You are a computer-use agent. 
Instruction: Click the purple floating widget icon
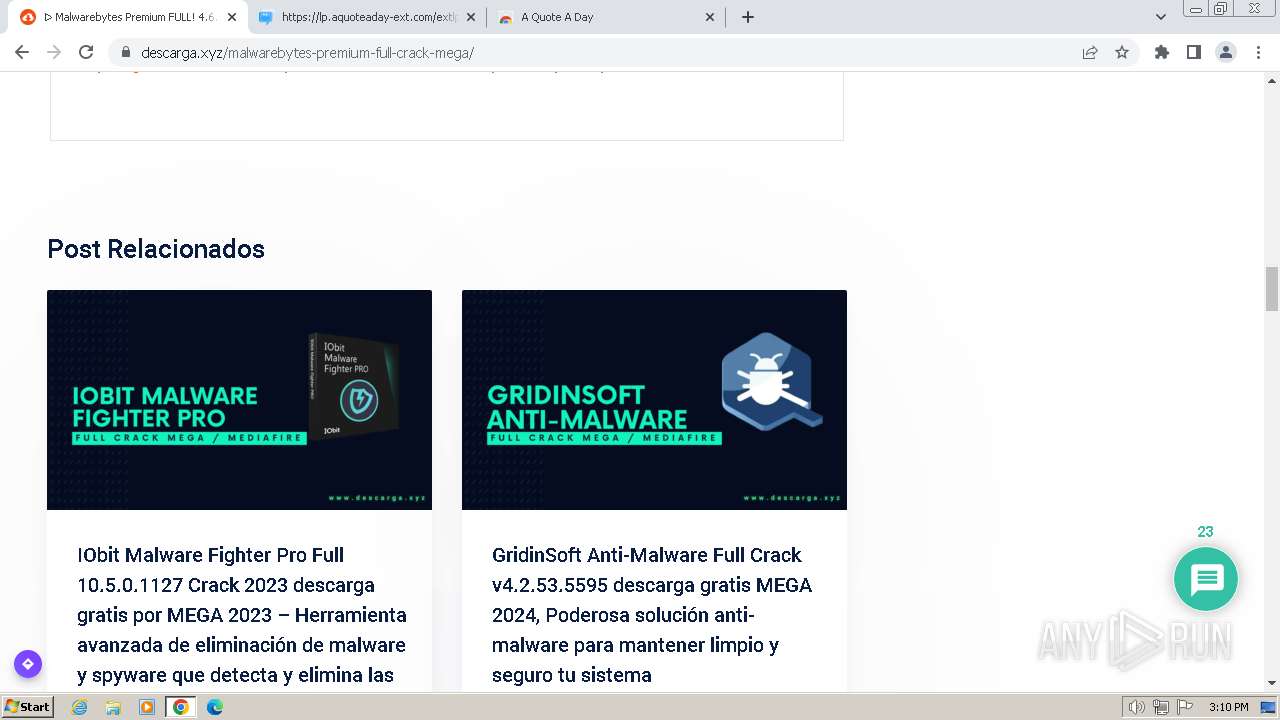tap(28, 664)
